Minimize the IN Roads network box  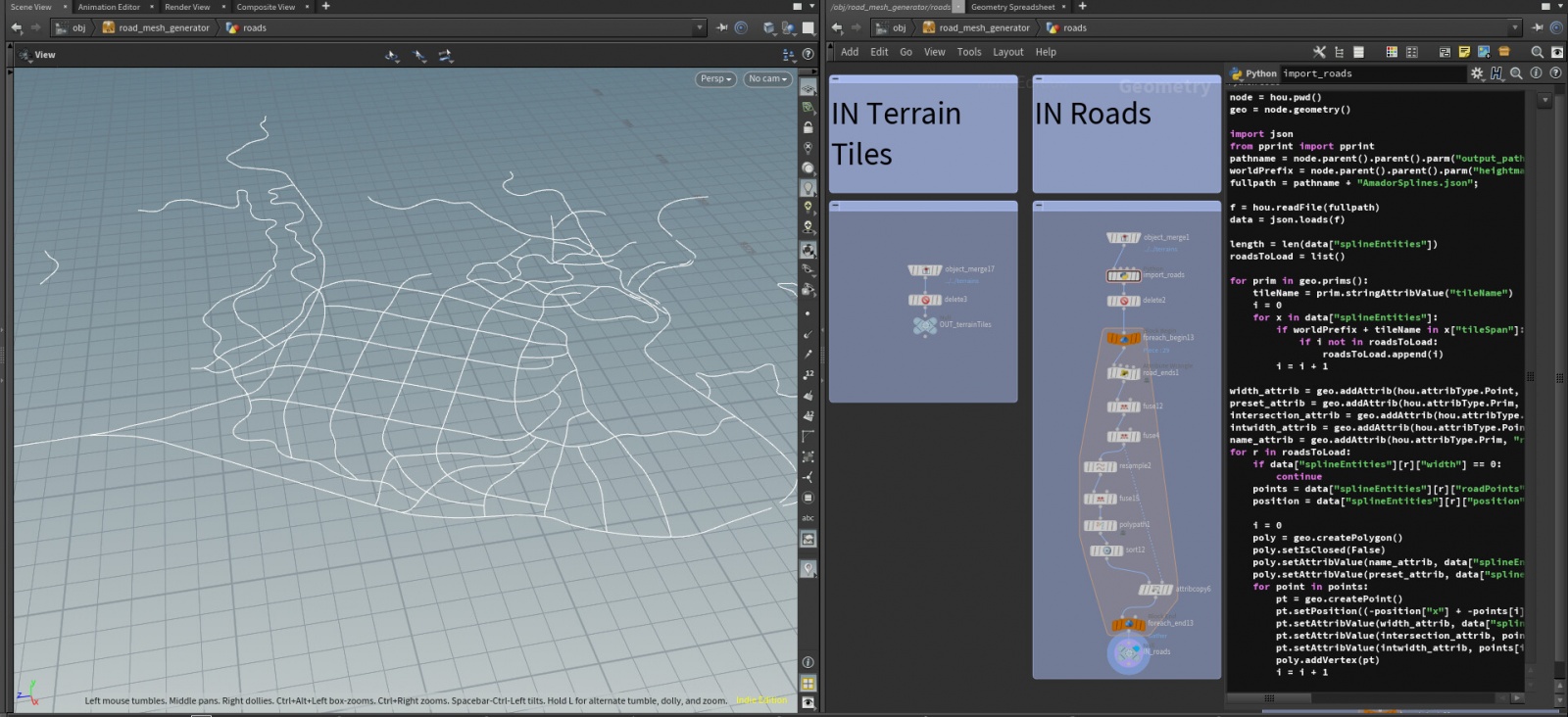click(1039, 79)
